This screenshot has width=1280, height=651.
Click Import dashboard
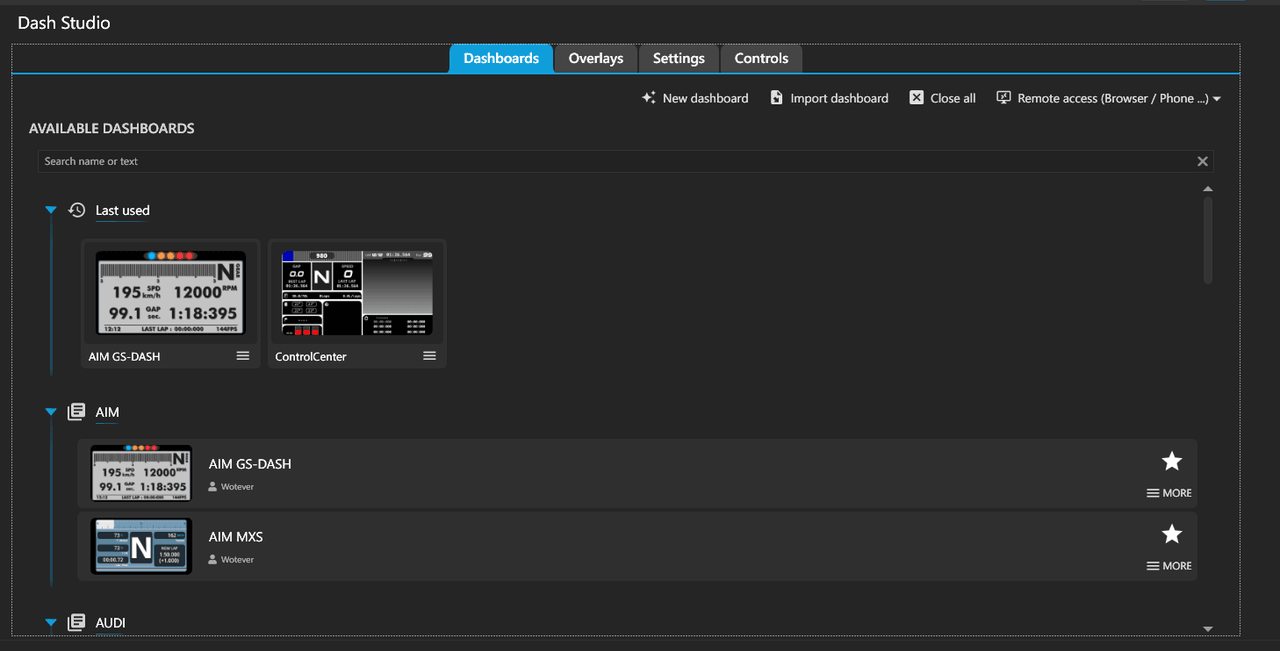pyautogui.click(x=829, y=98)
